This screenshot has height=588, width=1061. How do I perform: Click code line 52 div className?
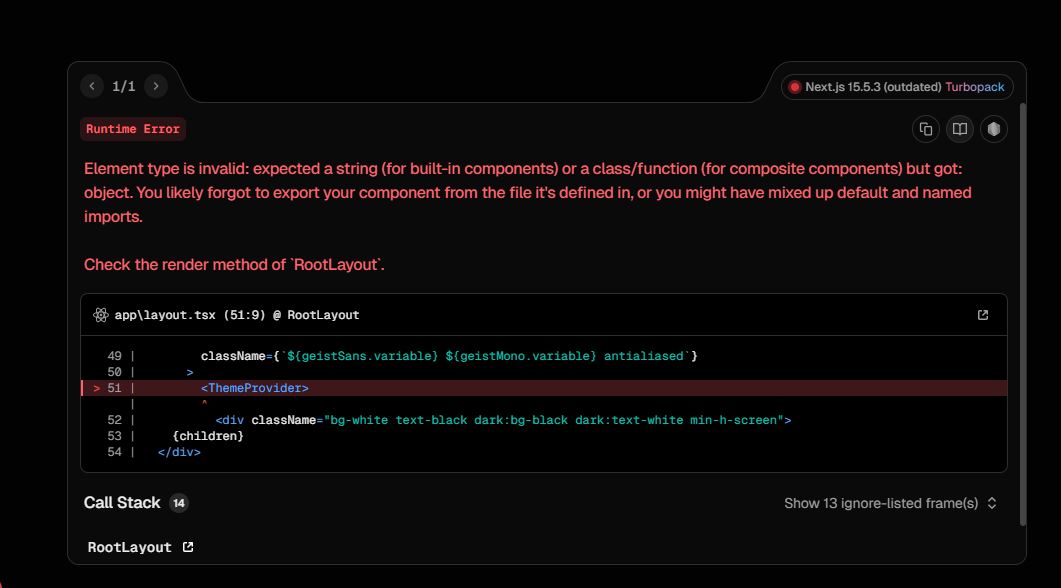coord(503,420)
